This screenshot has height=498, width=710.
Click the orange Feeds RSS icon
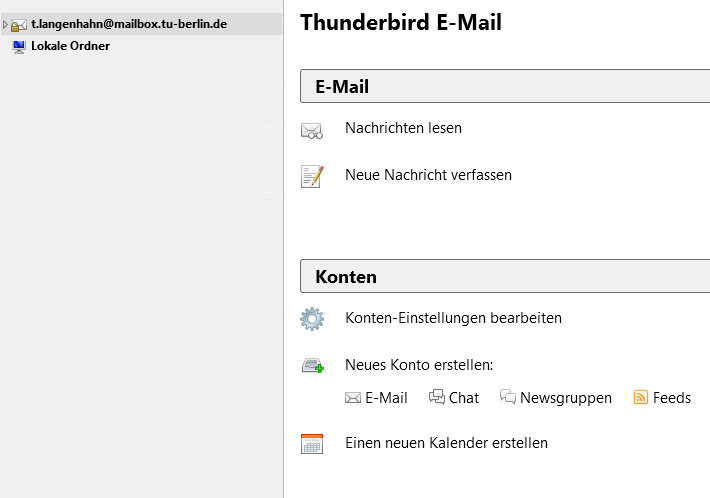tap(641, 397)
